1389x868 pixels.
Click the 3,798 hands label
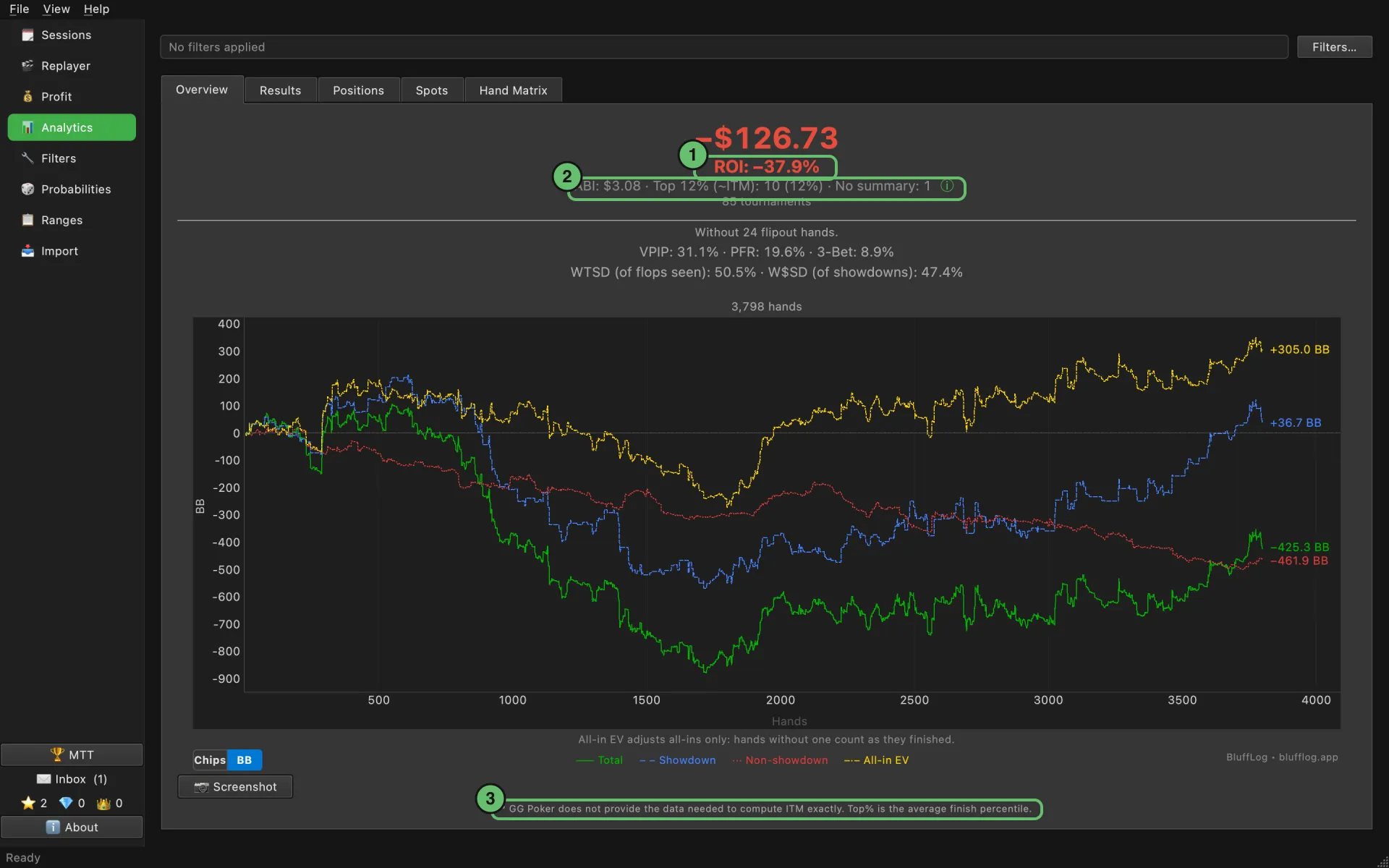766,307
